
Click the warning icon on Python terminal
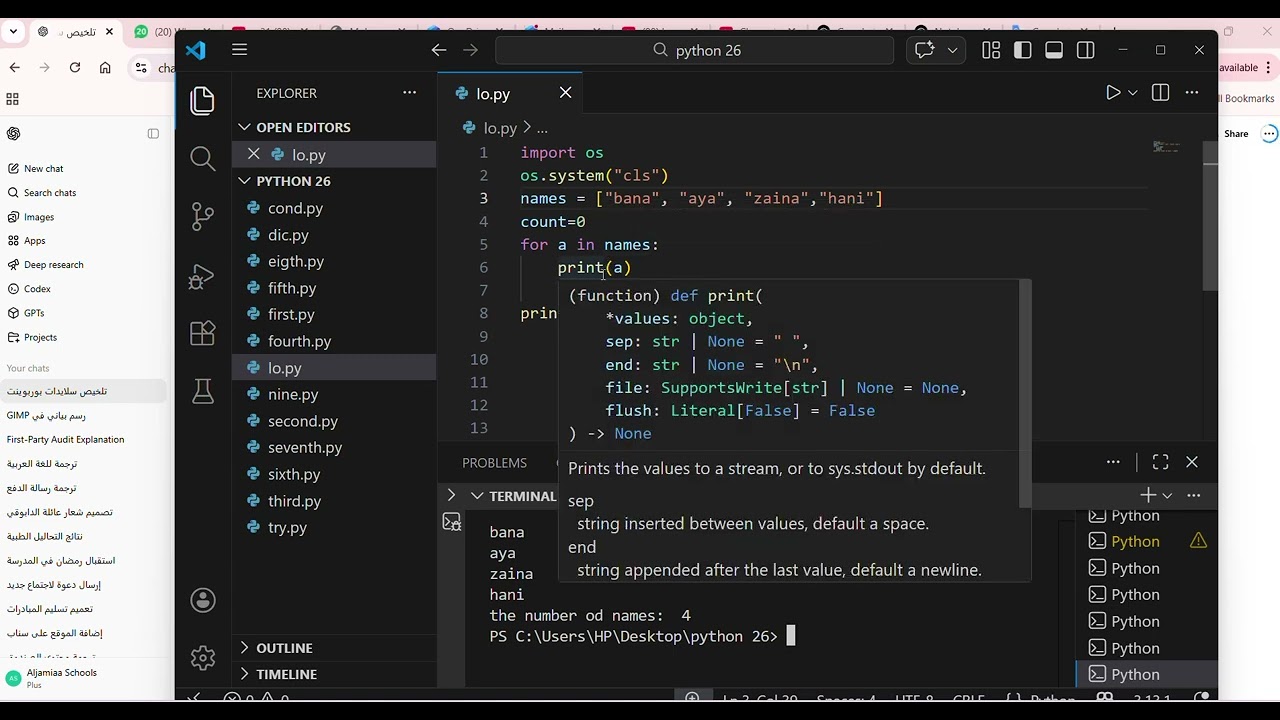1198,541
